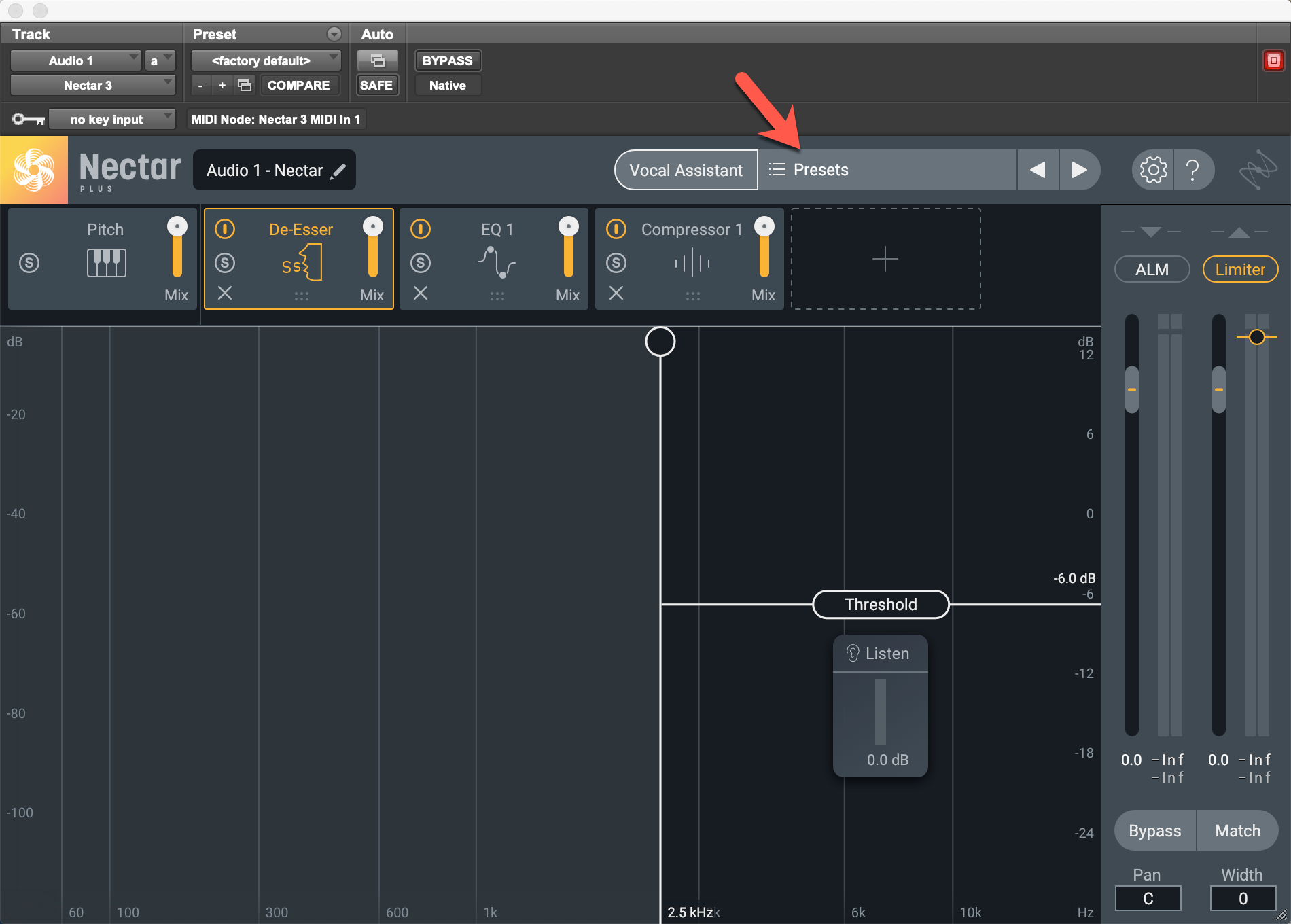The image size is (1291, 924).
Task: Launch Vocal Assistant
Action: click(x=686, y=170)
